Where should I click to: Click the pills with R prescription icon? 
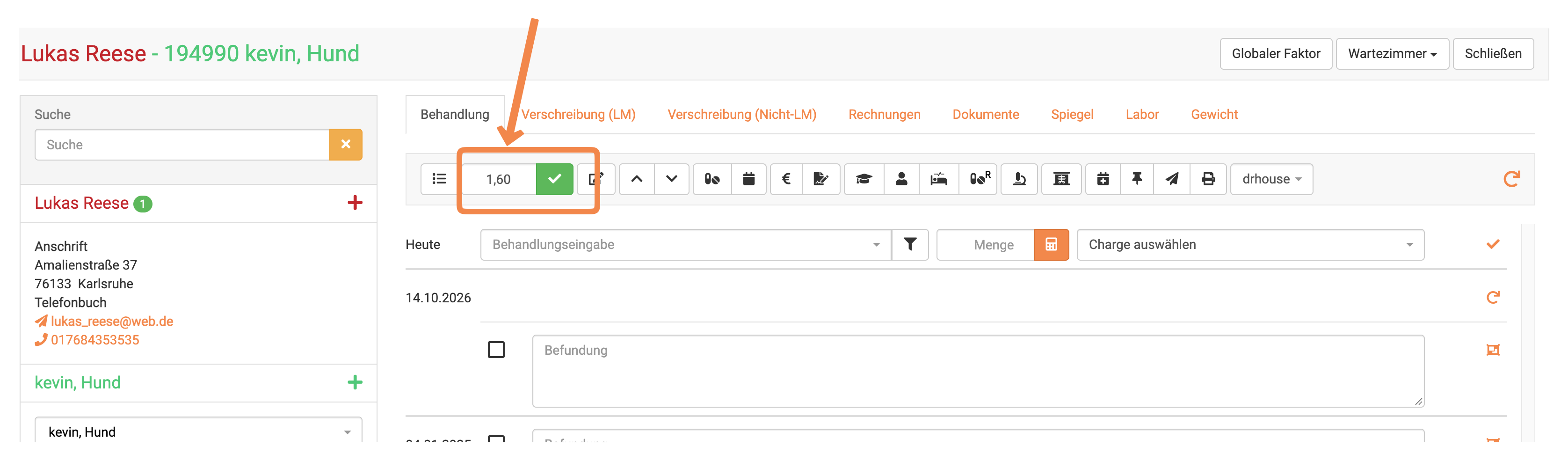(x=979, y=179)
